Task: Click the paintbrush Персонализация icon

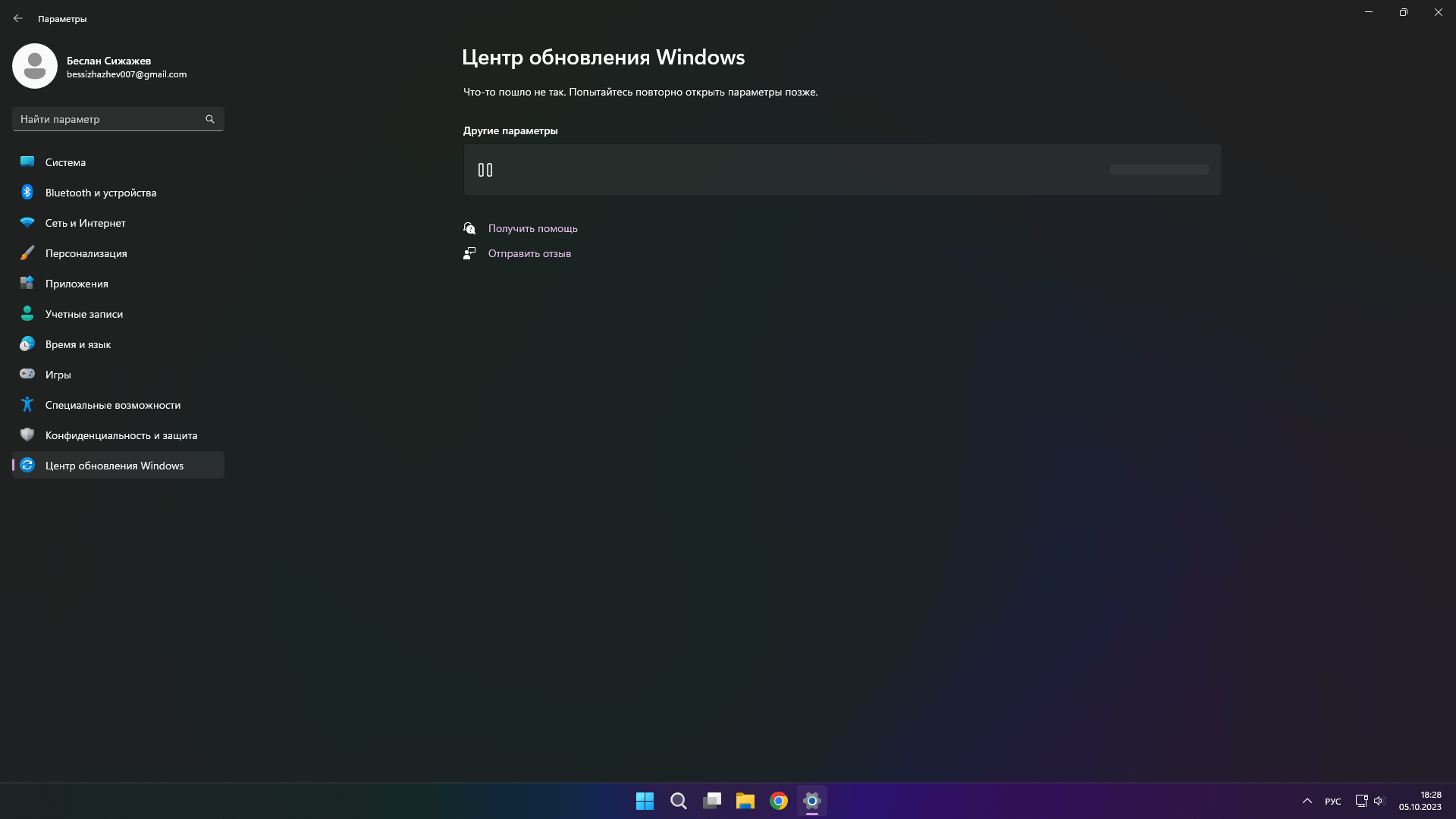Action: click(x=27, y=253)
